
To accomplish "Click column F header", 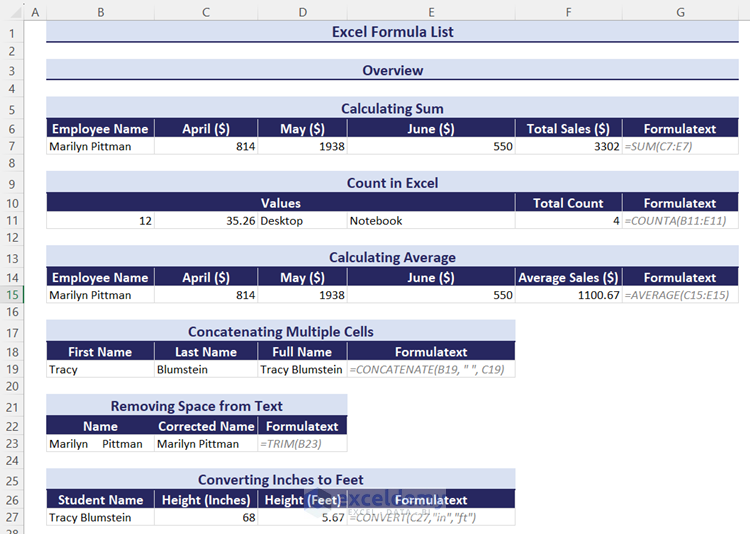I will pyautogui.click(x=569, y=12).
